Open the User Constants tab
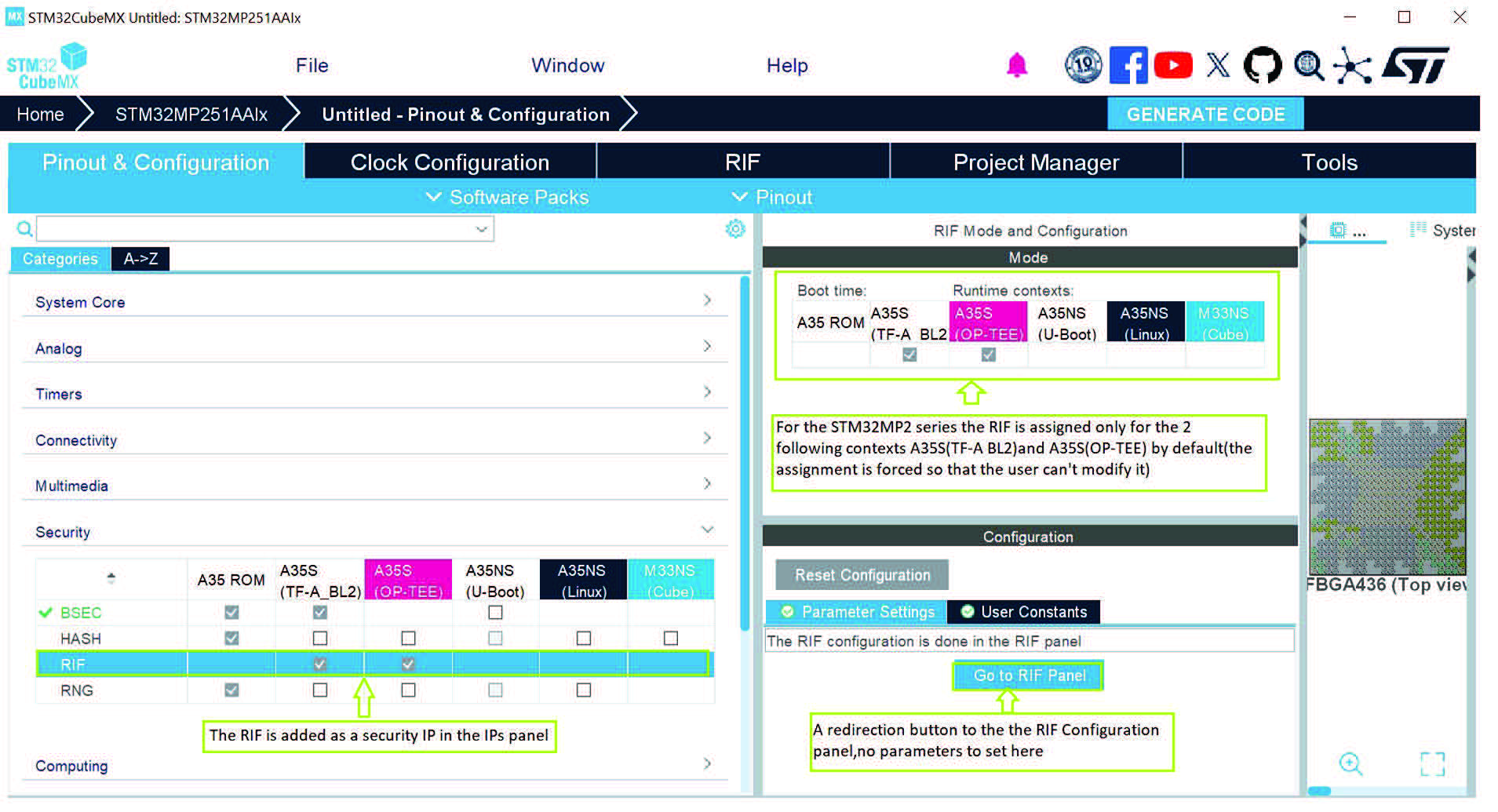1498x812 pixels. click(x=1024, y=612)
